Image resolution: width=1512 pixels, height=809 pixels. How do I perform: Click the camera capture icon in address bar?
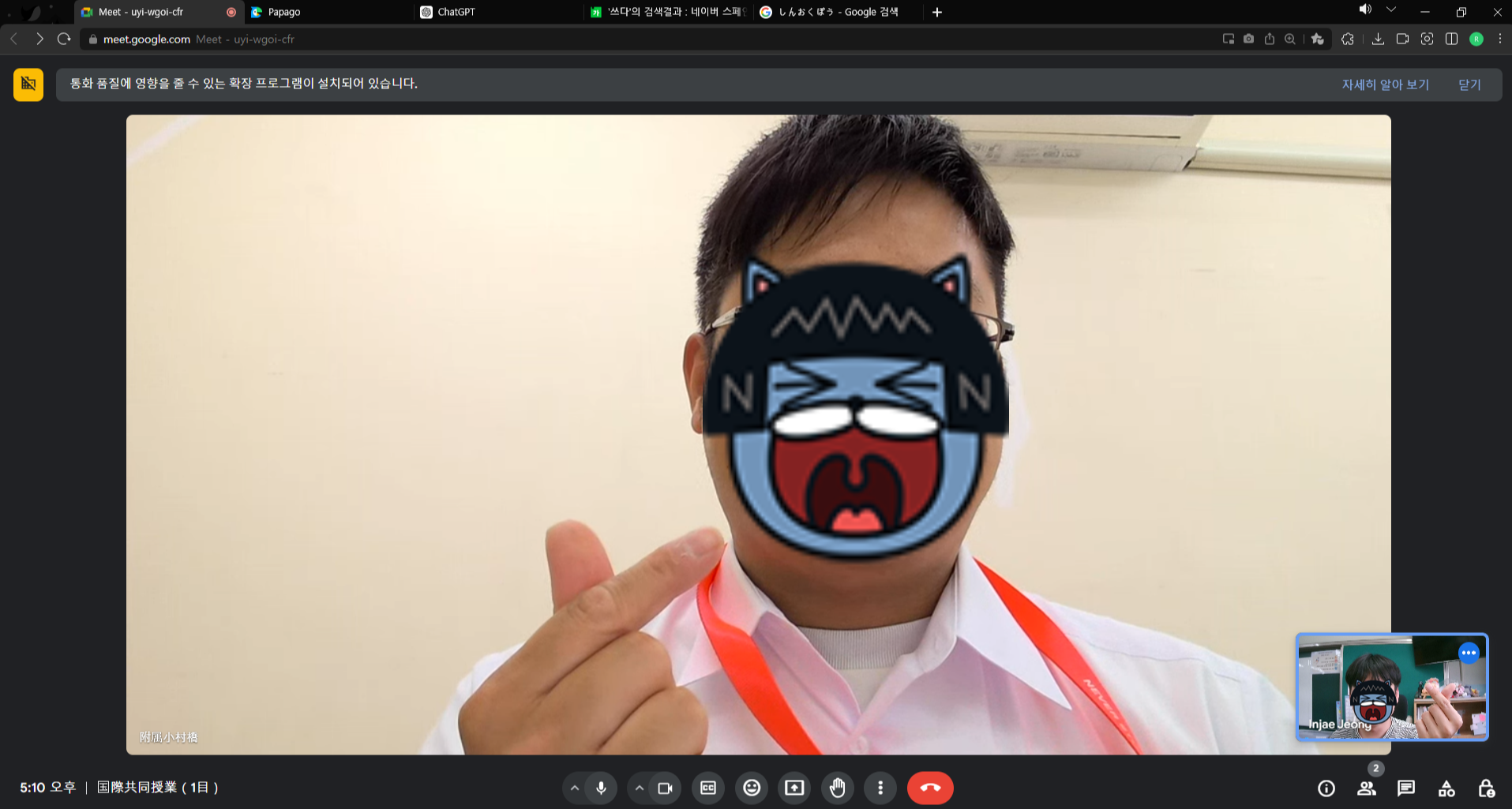(1248, 39)
